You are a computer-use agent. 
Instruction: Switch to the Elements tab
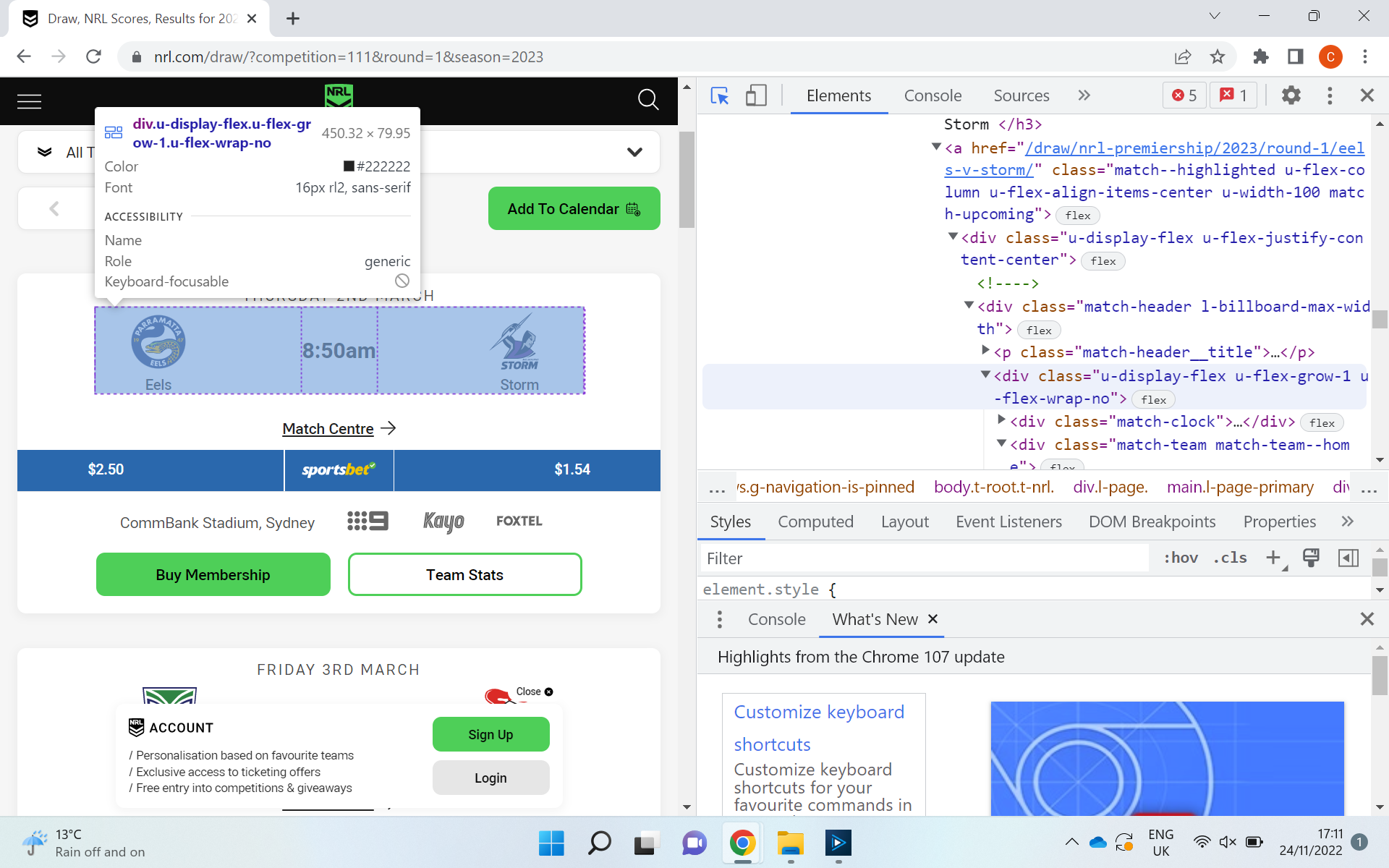(x=838, y=95)
